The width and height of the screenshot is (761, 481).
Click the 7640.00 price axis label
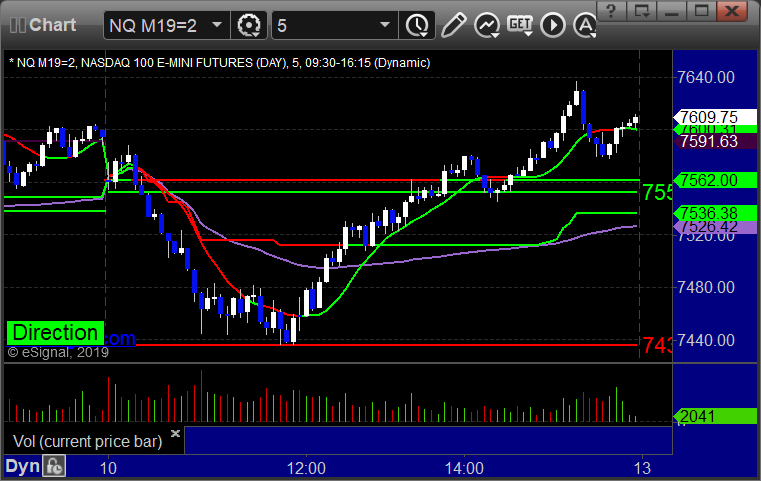tap(706, 78)
